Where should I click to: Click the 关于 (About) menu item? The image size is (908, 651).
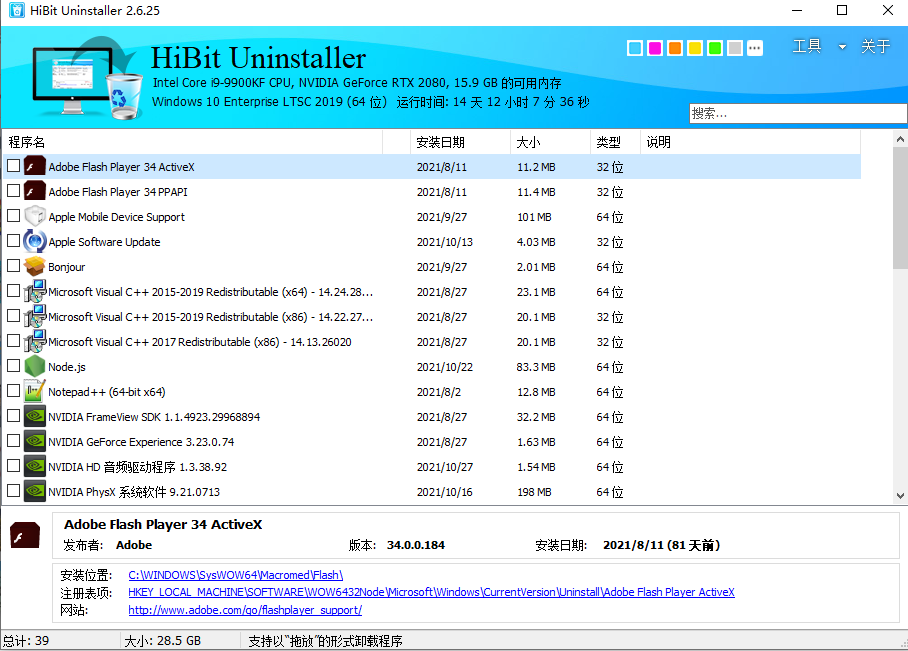coord(877,46)
